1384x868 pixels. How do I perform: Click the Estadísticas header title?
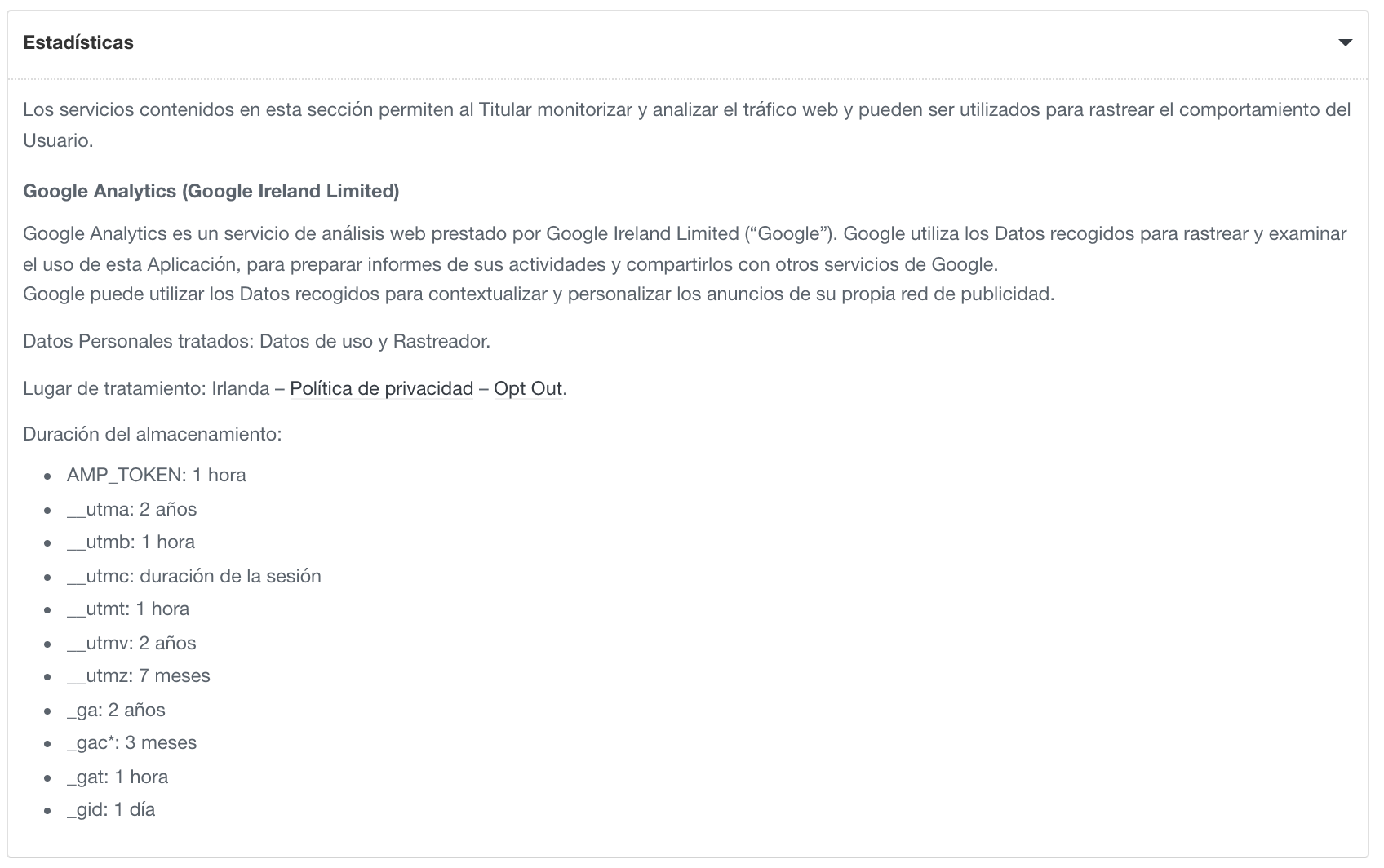point(78,42)
